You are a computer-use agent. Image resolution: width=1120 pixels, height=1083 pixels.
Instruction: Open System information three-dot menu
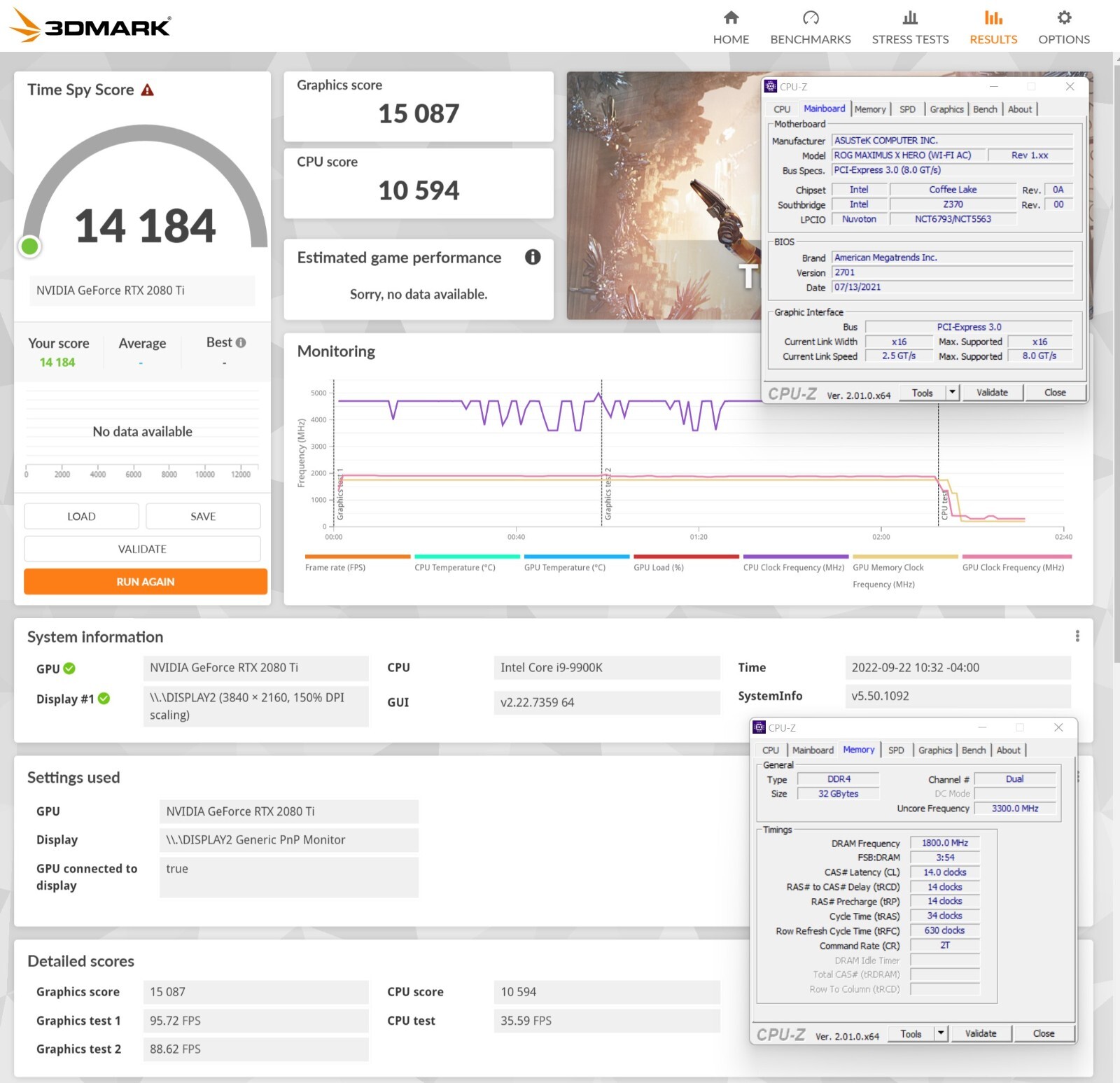[x=1077, y=636]
